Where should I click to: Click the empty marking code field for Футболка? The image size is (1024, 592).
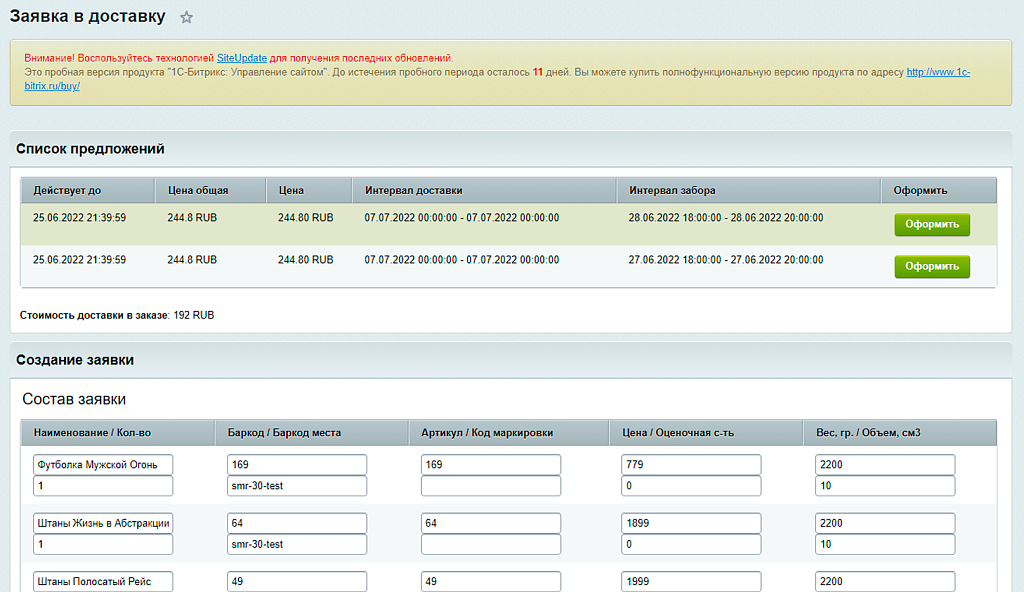(x=491, y=486)
